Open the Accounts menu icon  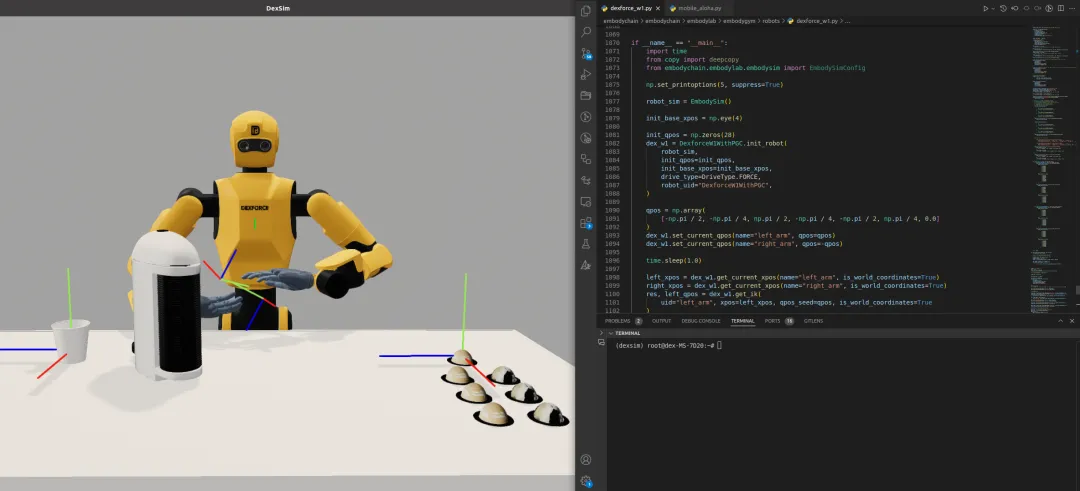pyautogui.click(x=586, y=459)
